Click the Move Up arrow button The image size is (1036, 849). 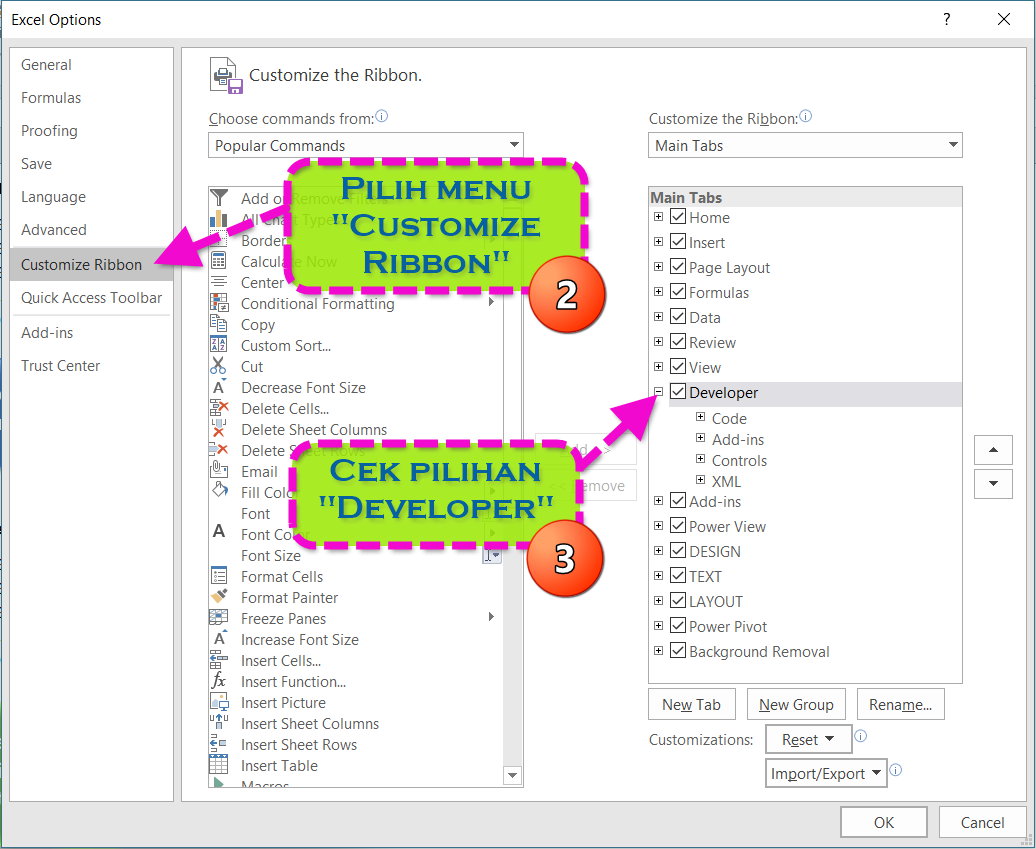tap(993, 450)
